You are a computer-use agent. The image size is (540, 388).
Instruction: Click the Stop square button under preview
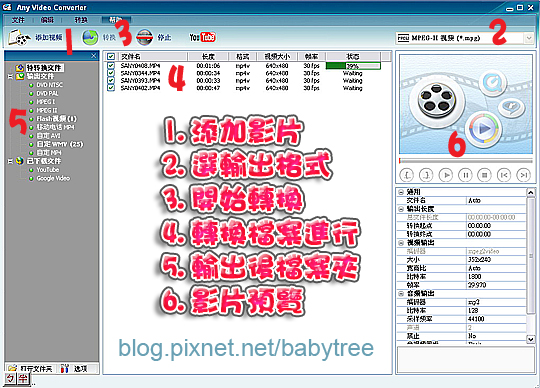[x=485, y=175]
